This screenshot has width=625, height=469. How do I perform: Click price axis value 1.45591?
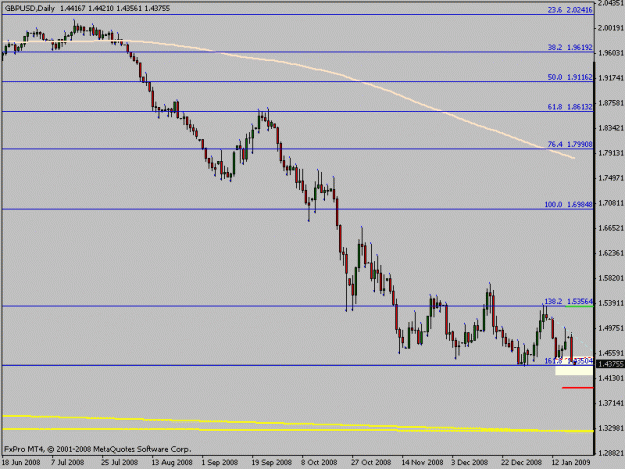[611, 353]
